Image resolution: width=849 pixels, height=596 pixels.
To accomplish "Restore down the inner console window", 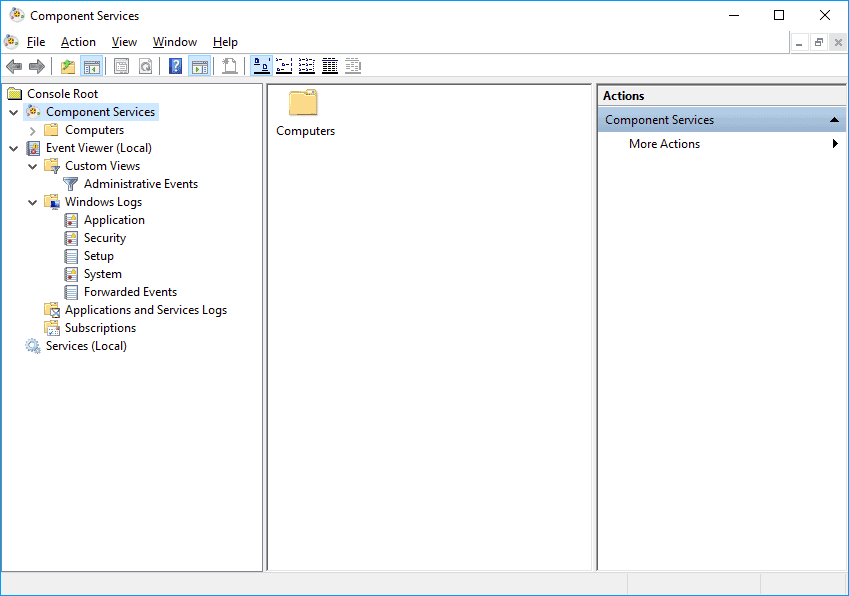I will point(819,42).
